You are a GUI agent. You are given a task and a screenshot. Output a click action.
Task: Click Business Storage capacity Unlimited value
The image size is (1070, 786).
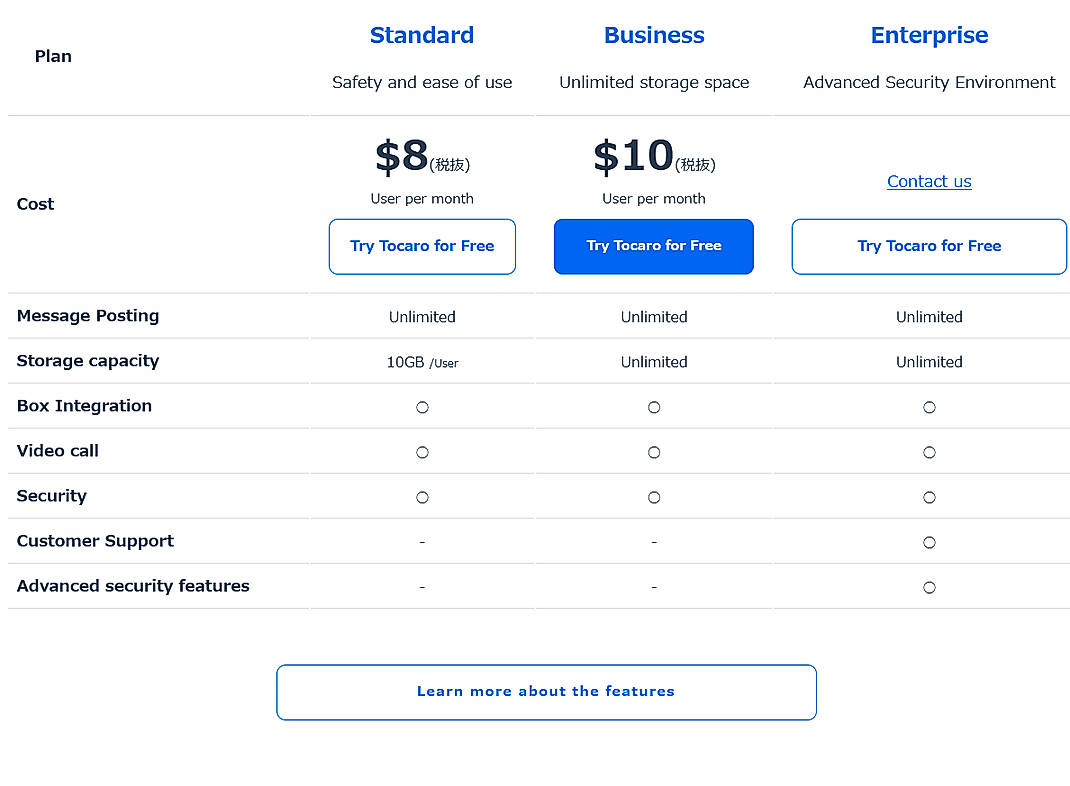click(654, 362)
